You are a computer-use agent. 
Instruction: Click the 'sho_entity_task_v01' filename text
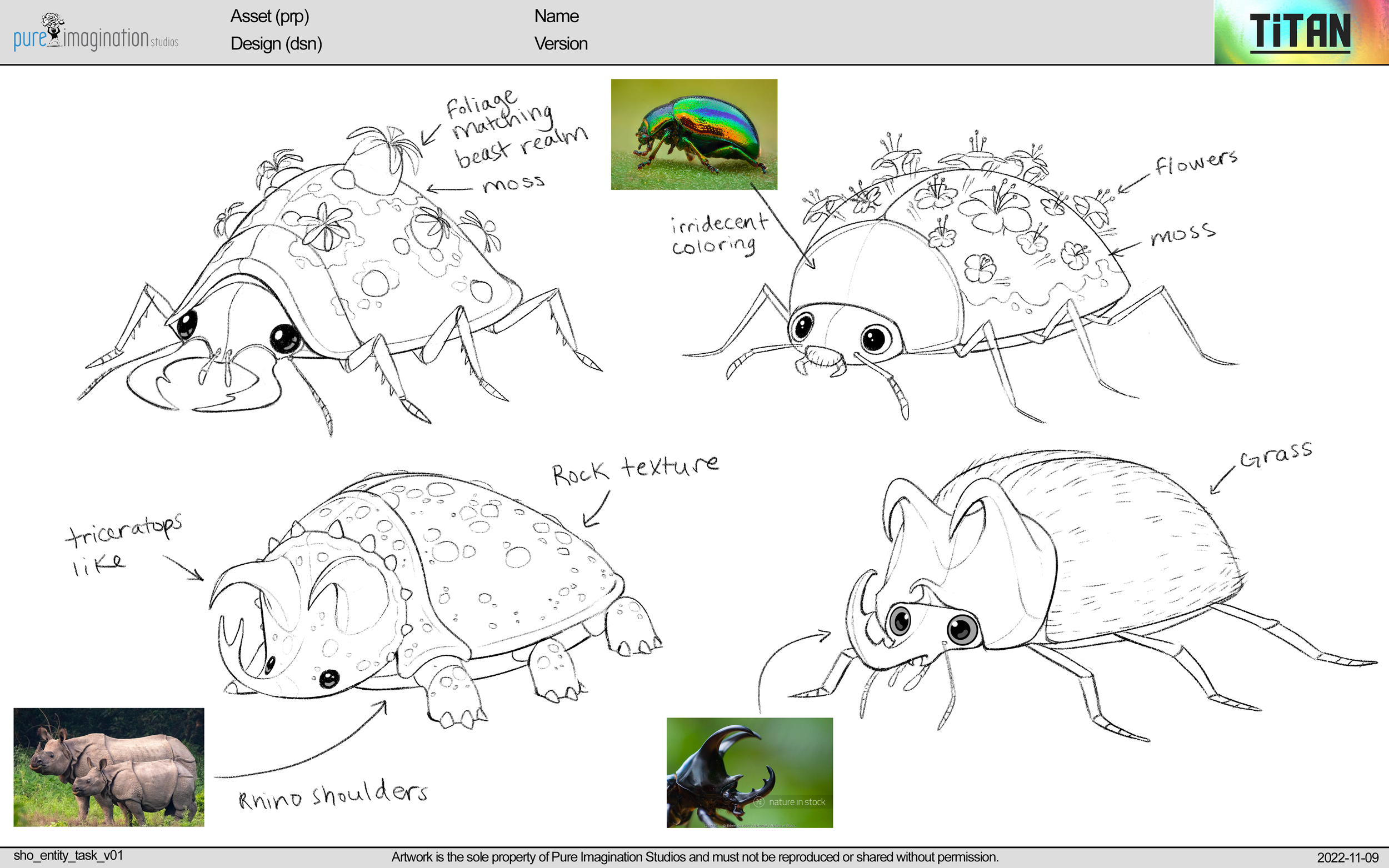[68, 855]
